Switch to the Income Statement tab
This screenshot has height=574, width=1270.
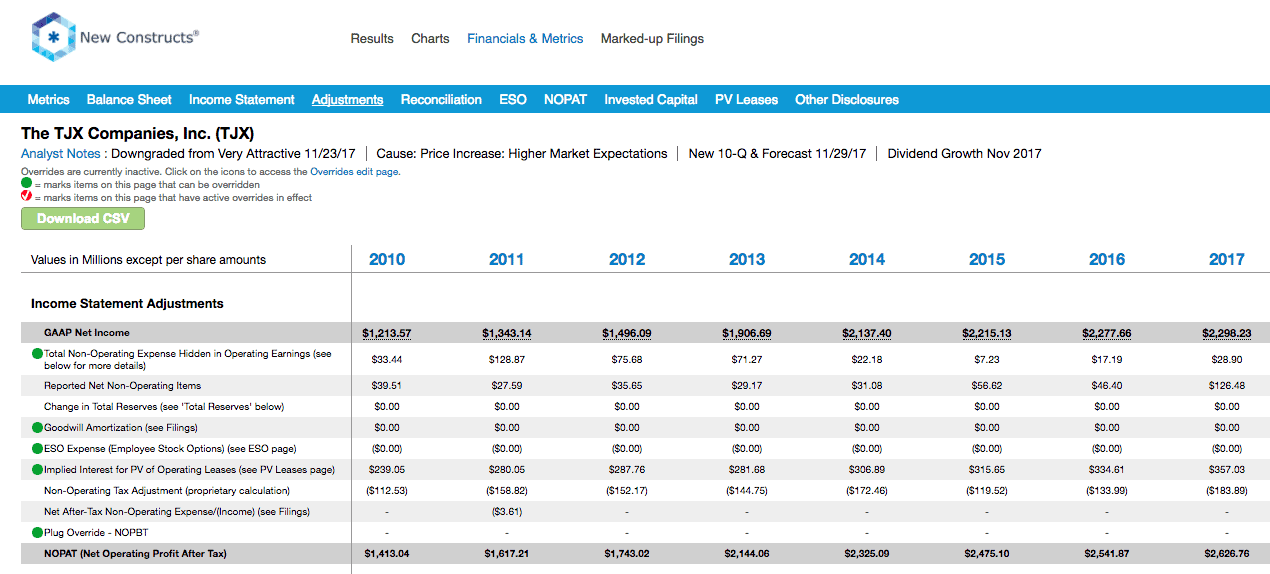pyautogui.click(x=242, y=99)
